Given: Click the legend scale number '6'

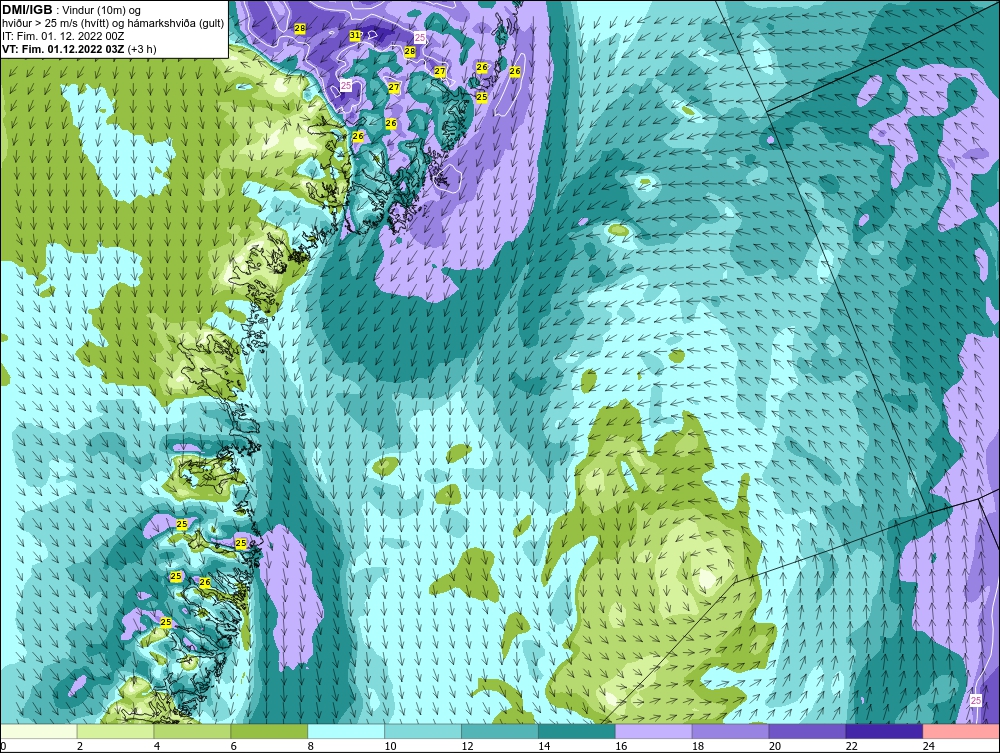Looking at the screenshot, I should [233, 746].
